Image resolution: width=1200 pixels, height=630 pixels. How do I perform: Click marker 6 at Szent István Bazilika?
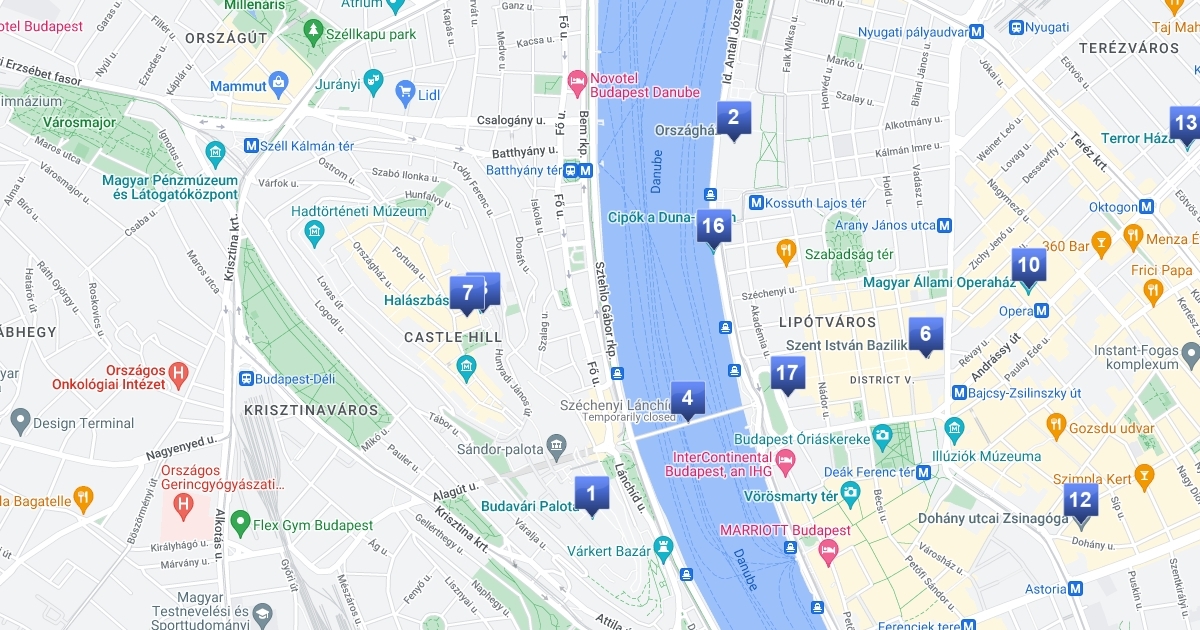(x=925, y=335)
